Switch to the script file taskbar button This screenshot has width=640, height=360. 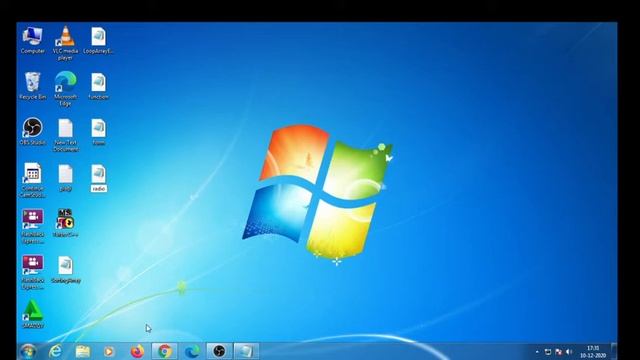click(x=246, y=351)
